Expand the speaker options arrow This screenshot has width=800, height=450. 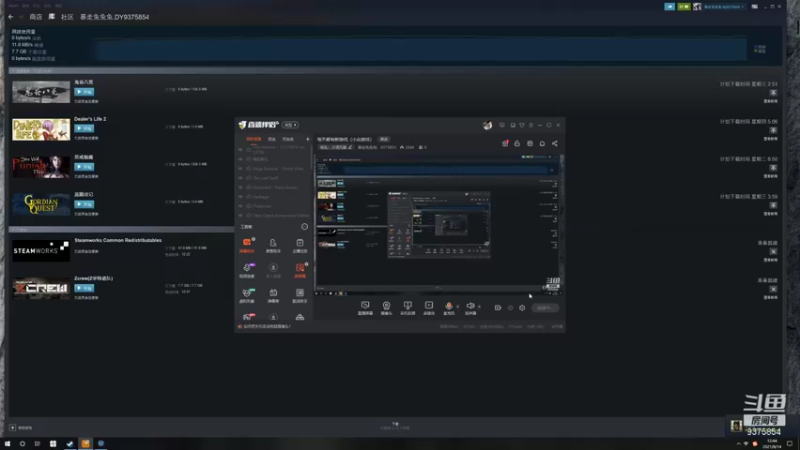click(x=479, y=307)
